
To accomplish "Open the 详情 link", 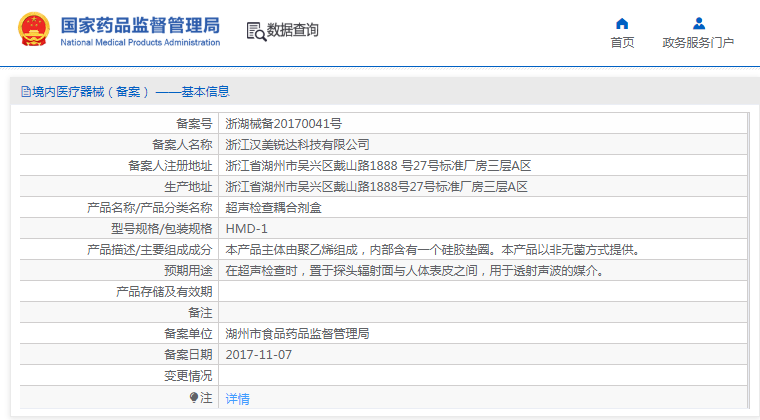I will pyautogui.click(x=238, y=398).
